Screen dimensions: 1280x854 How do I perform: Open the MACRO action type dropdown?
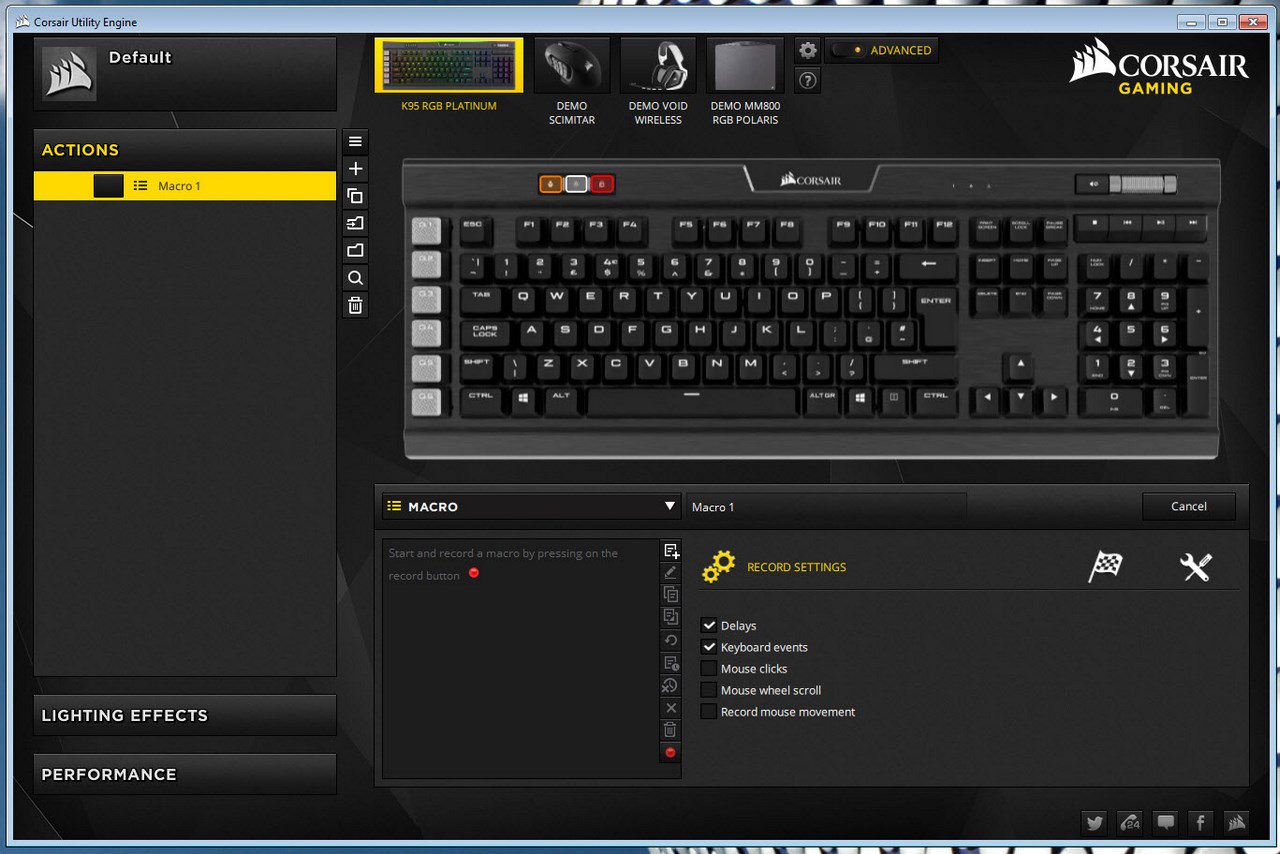point(532,507)
